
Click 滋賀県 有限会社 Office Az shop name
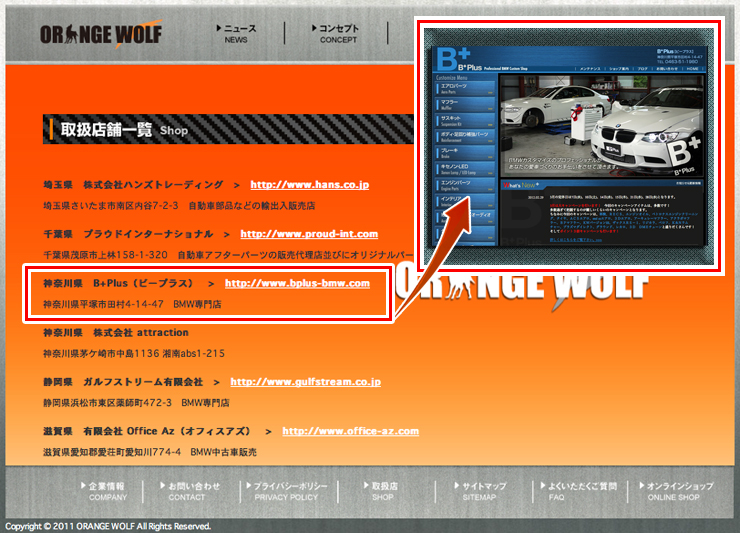point(147,431)
